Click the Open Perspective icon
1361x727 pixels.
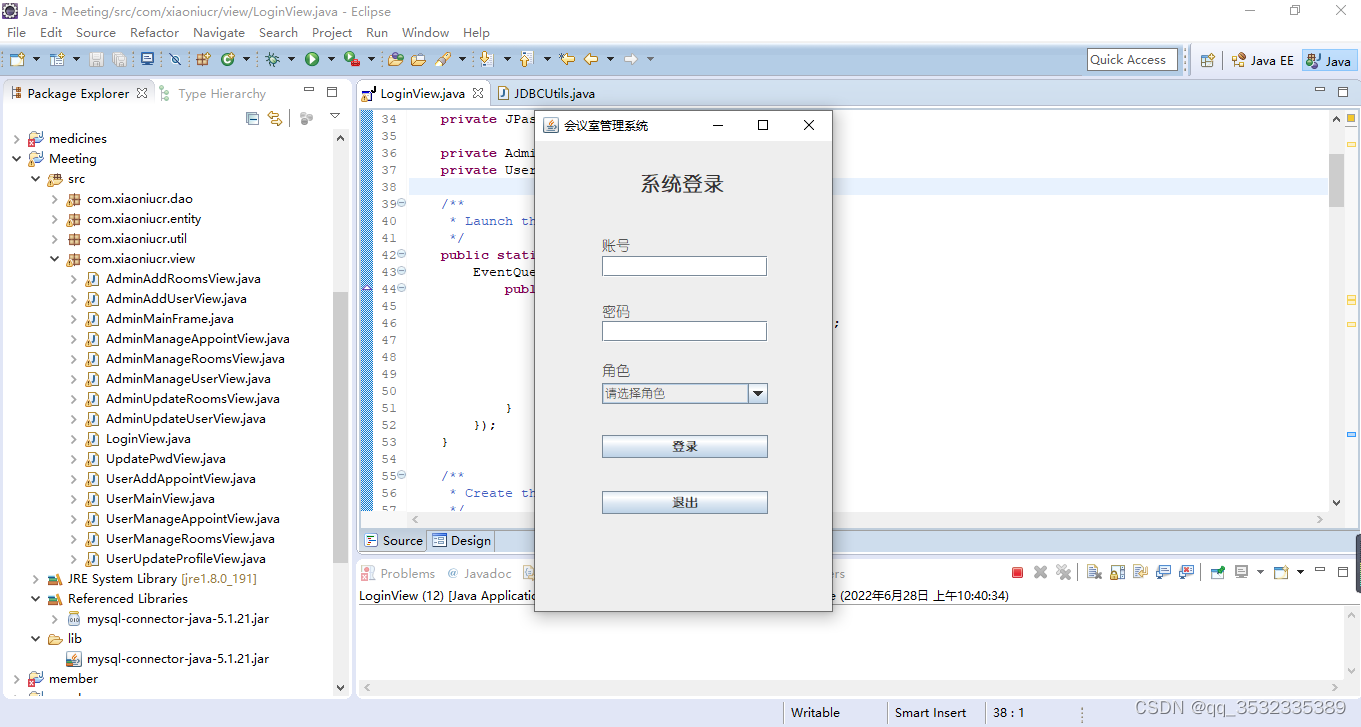[1207, 60]
